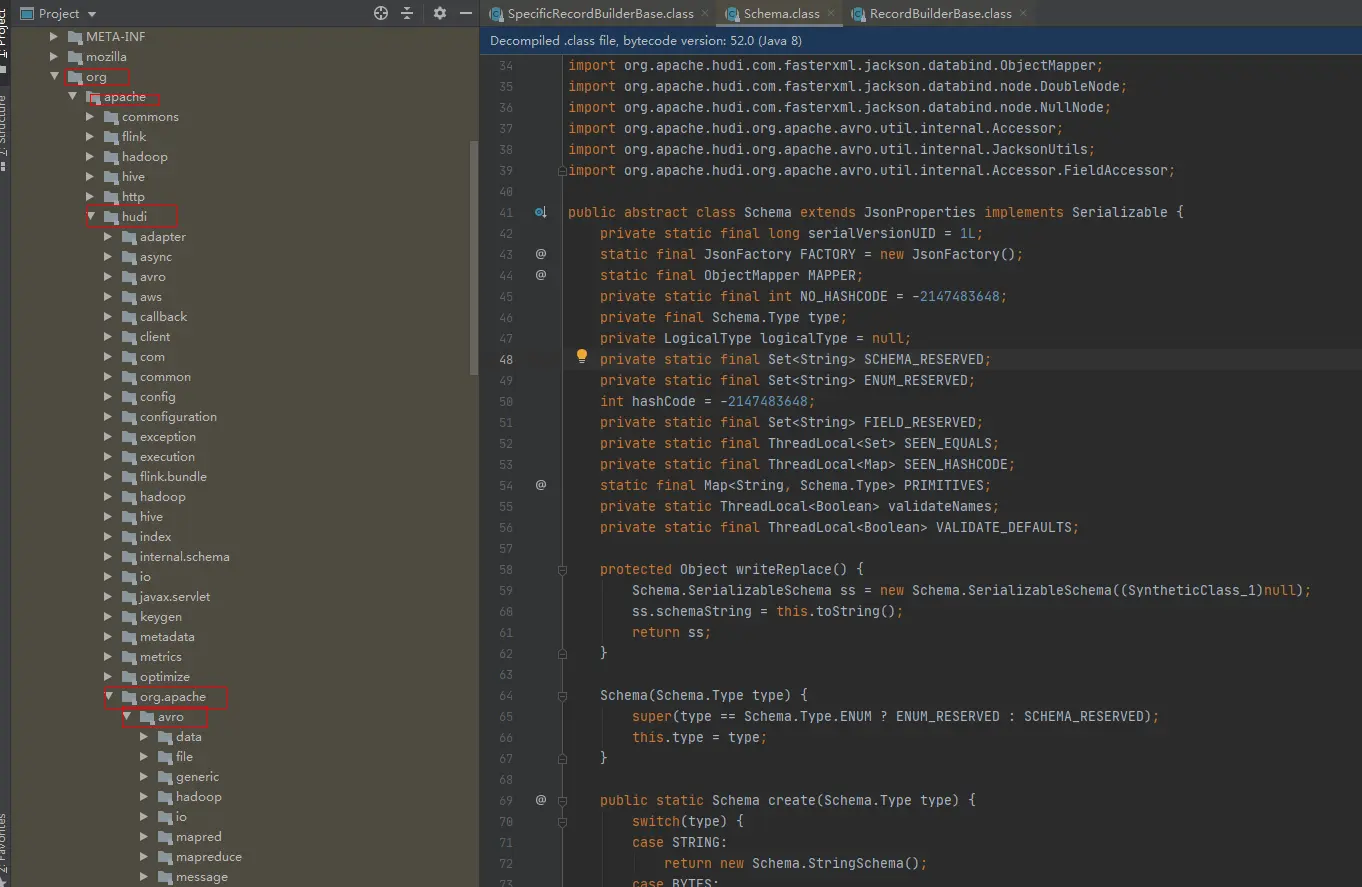The width and height of the screenshot is (1362, 887).
Task: Click the locate/scroll-from-source target icon
Action: click(x=380, y=13)
